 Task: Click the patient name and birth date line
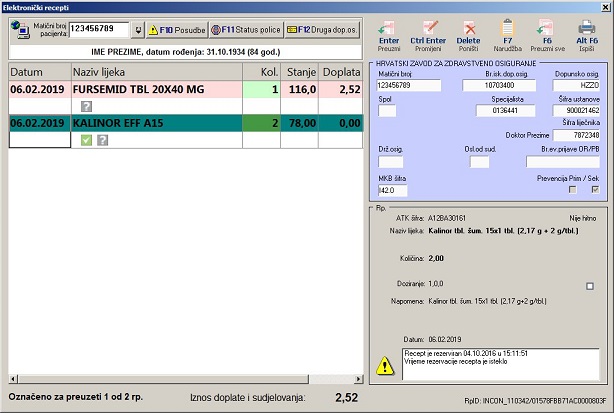click(x=186, y=52)
